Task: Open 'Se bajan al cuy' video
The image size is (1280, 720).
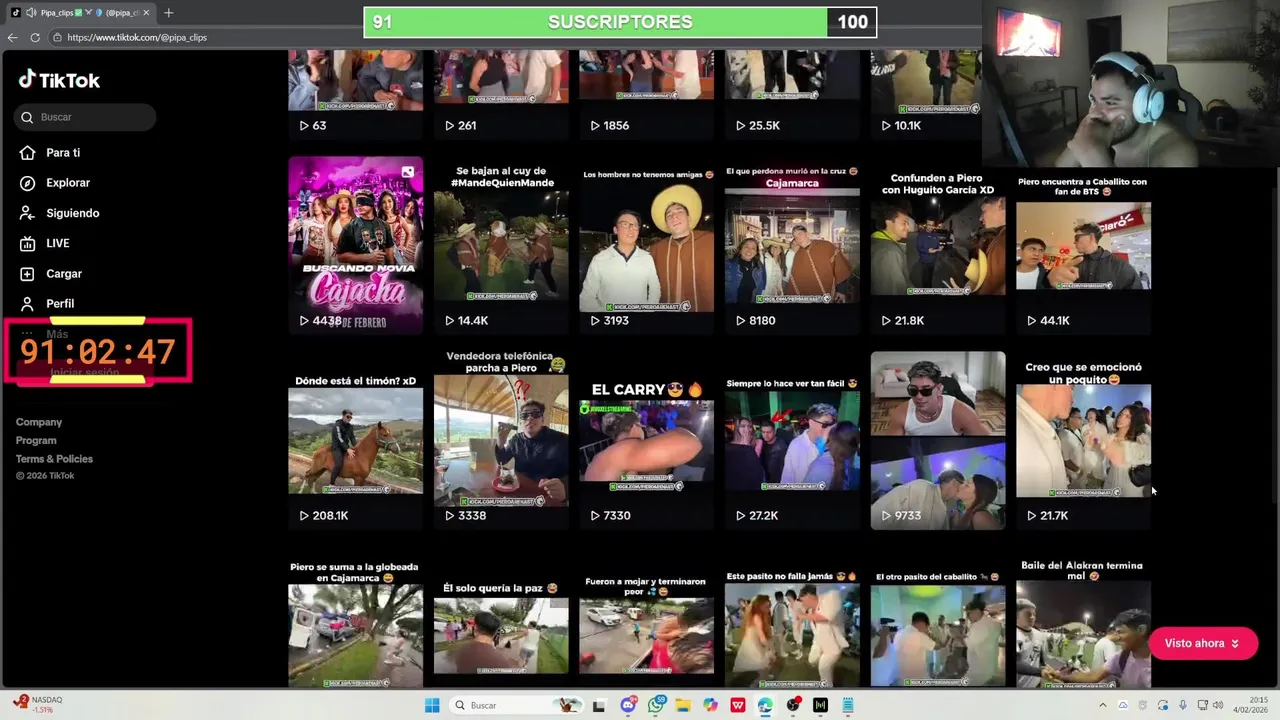Action: pos(501,245)
